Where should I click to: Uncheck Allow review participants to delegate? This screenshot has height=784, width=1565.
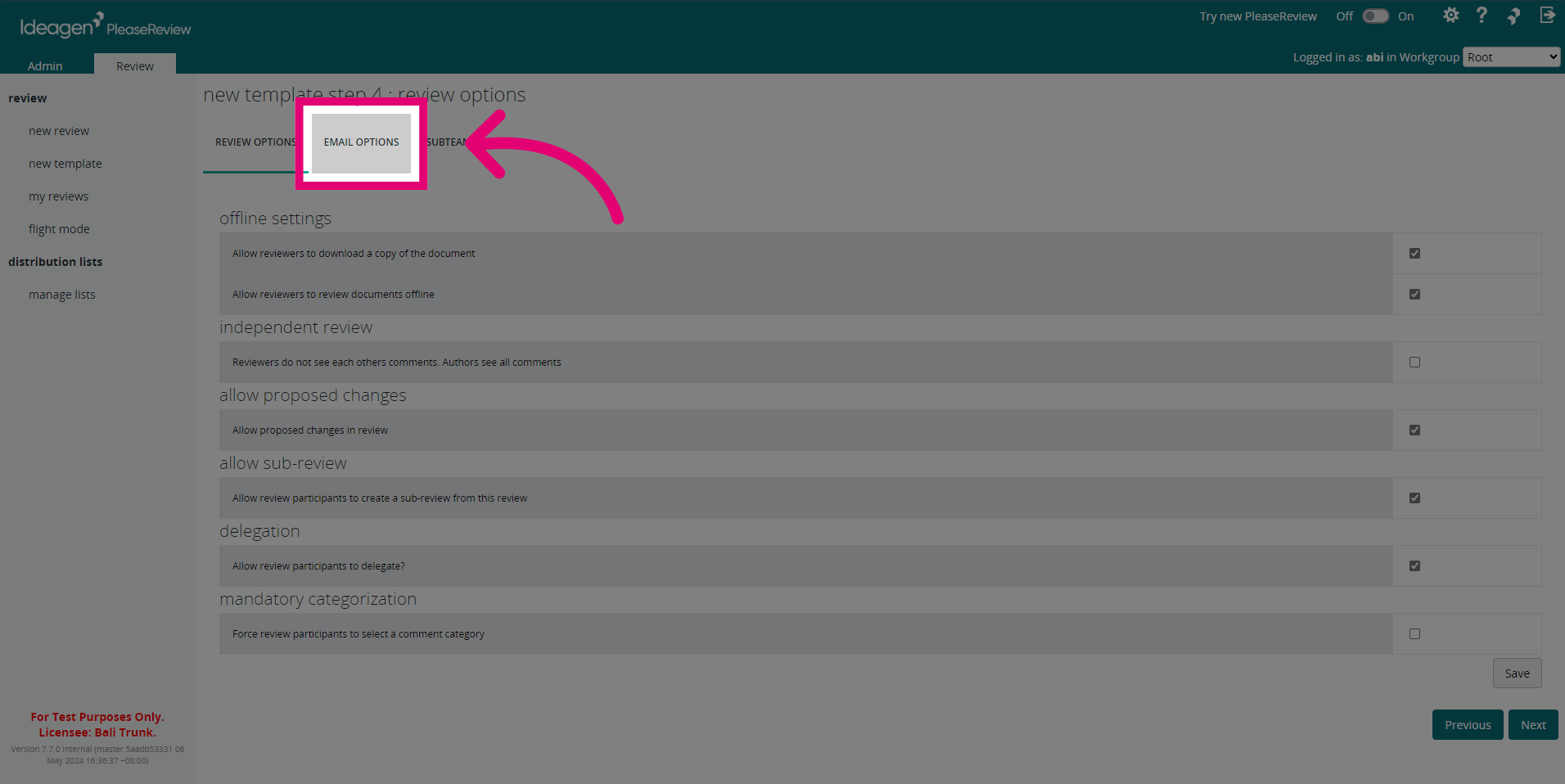(1414, 566)
